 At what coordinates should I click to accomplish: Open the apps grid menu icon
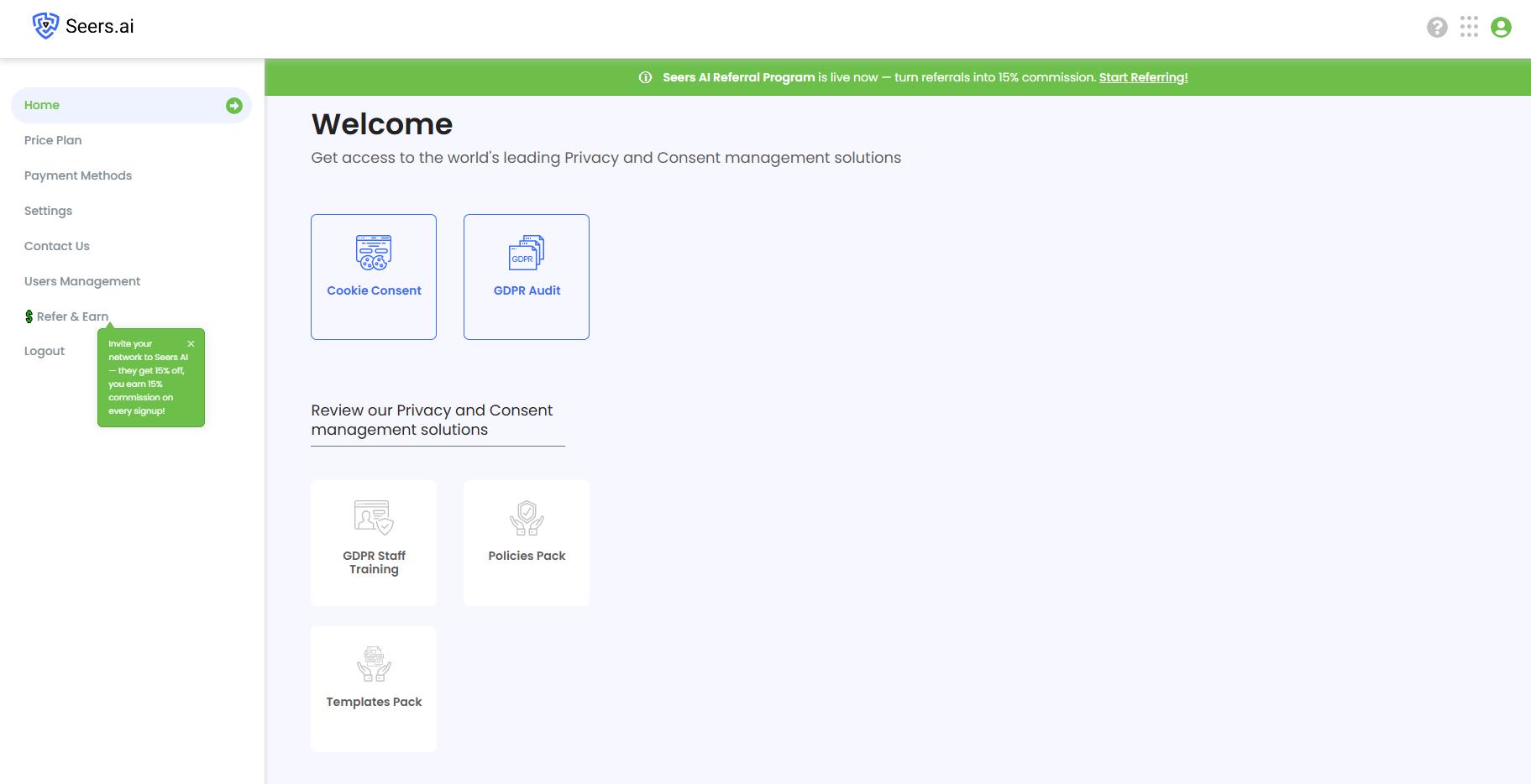(x=1469, y=27)
